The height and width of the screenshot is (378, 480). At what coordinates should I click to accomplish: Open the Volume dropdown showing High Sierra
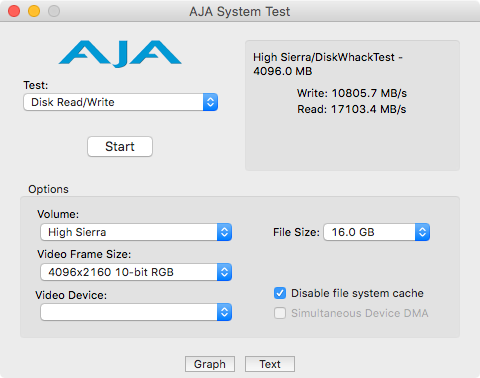tap(136, 232)
